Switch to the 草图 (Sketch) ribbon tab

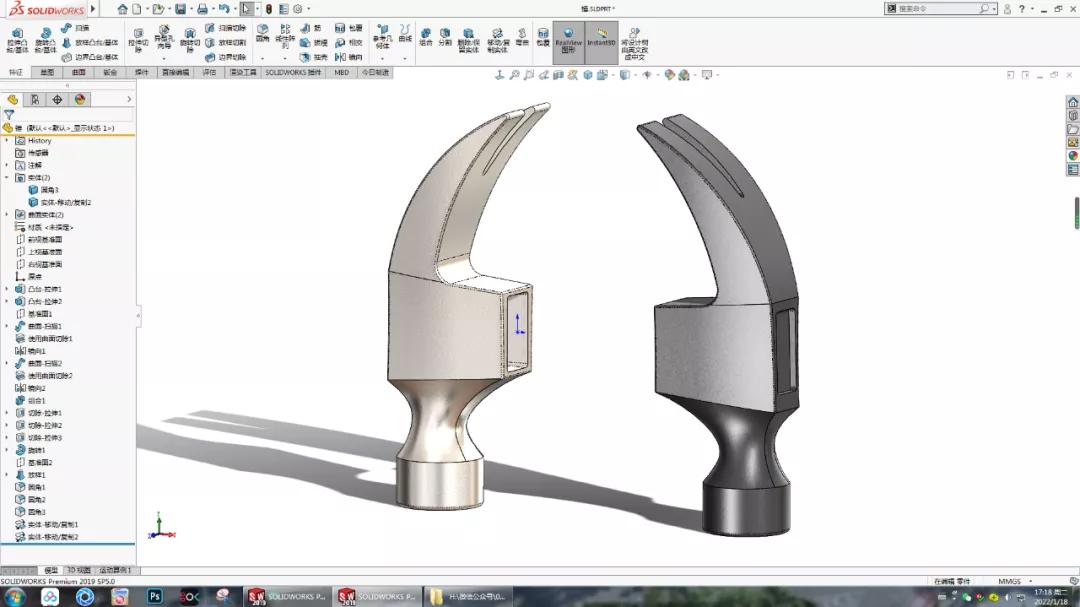tap(46, 72)
